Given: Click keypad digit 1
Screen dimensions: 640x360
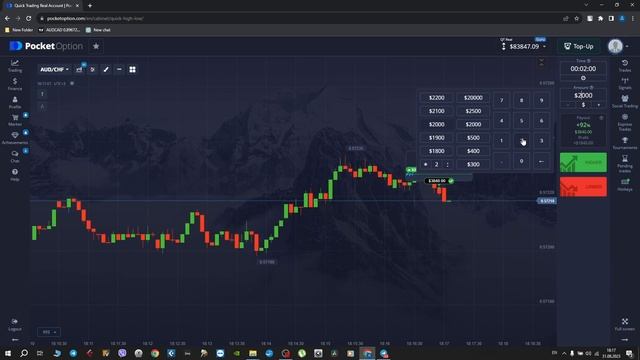Looking at the screenshot, I should click(x=502, y=141).
